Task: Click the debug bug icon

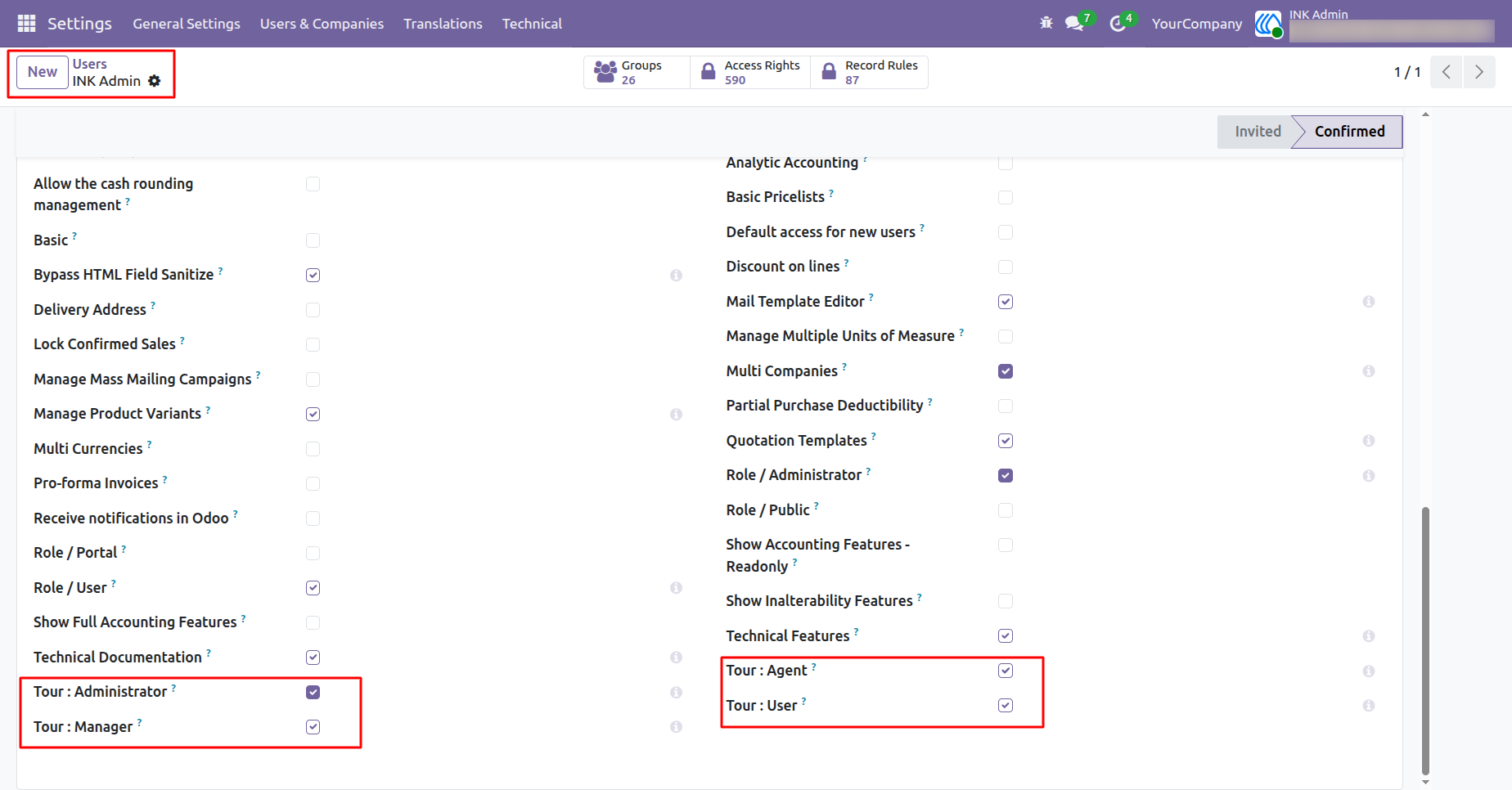Action: 1046,23
